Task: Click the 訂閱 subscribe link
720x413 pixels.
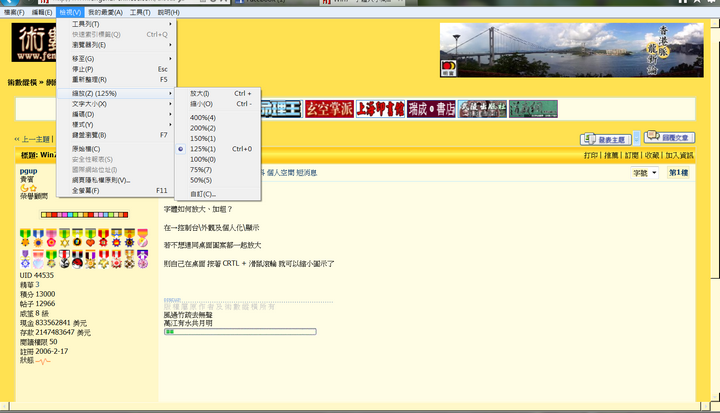Action: 631,155
